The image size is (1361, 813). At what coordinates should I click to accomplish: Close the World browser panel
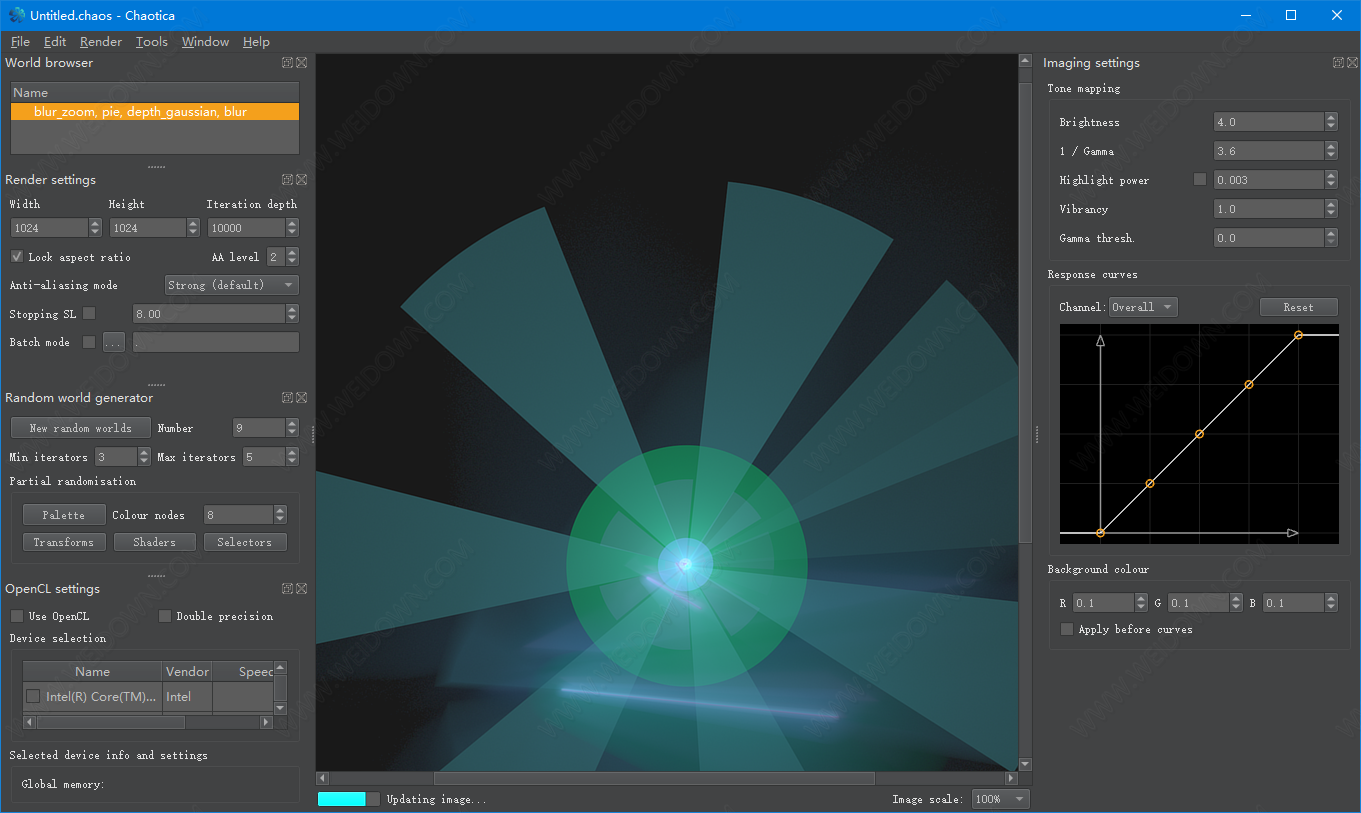302,62
